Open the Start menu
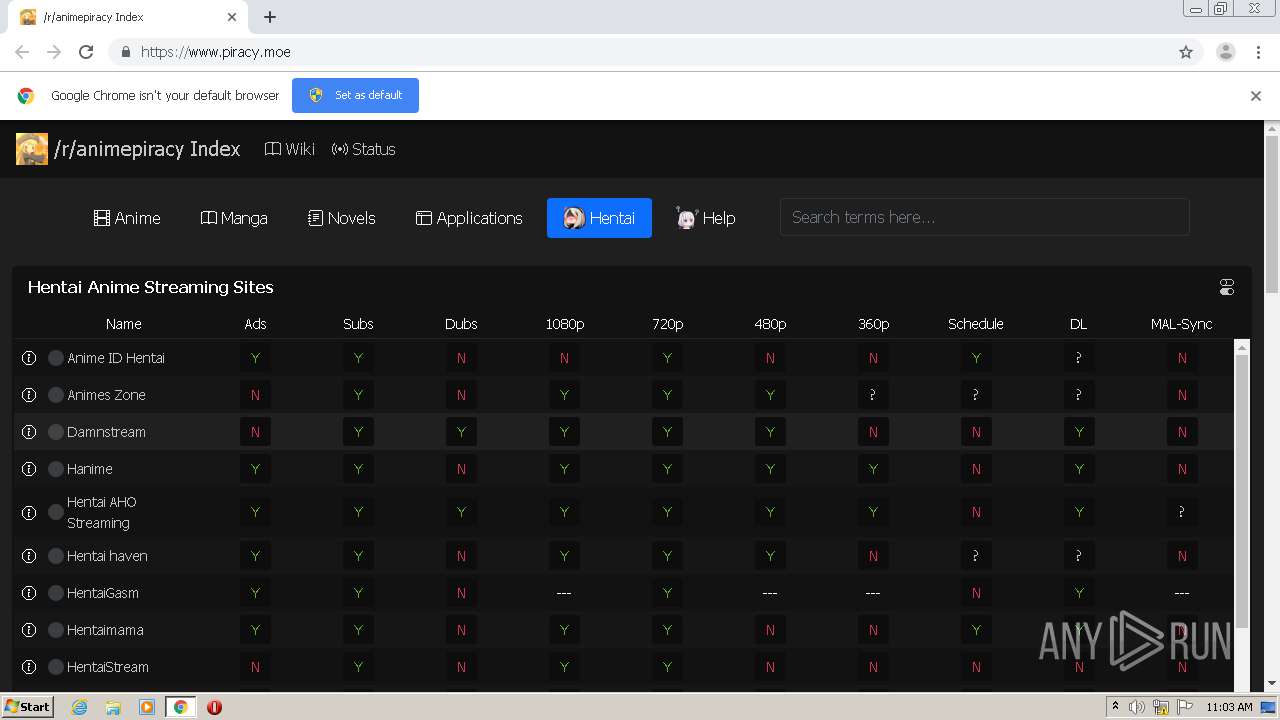Image resolution: width=1280 pixels, height=720 pixels. [28, 707]
